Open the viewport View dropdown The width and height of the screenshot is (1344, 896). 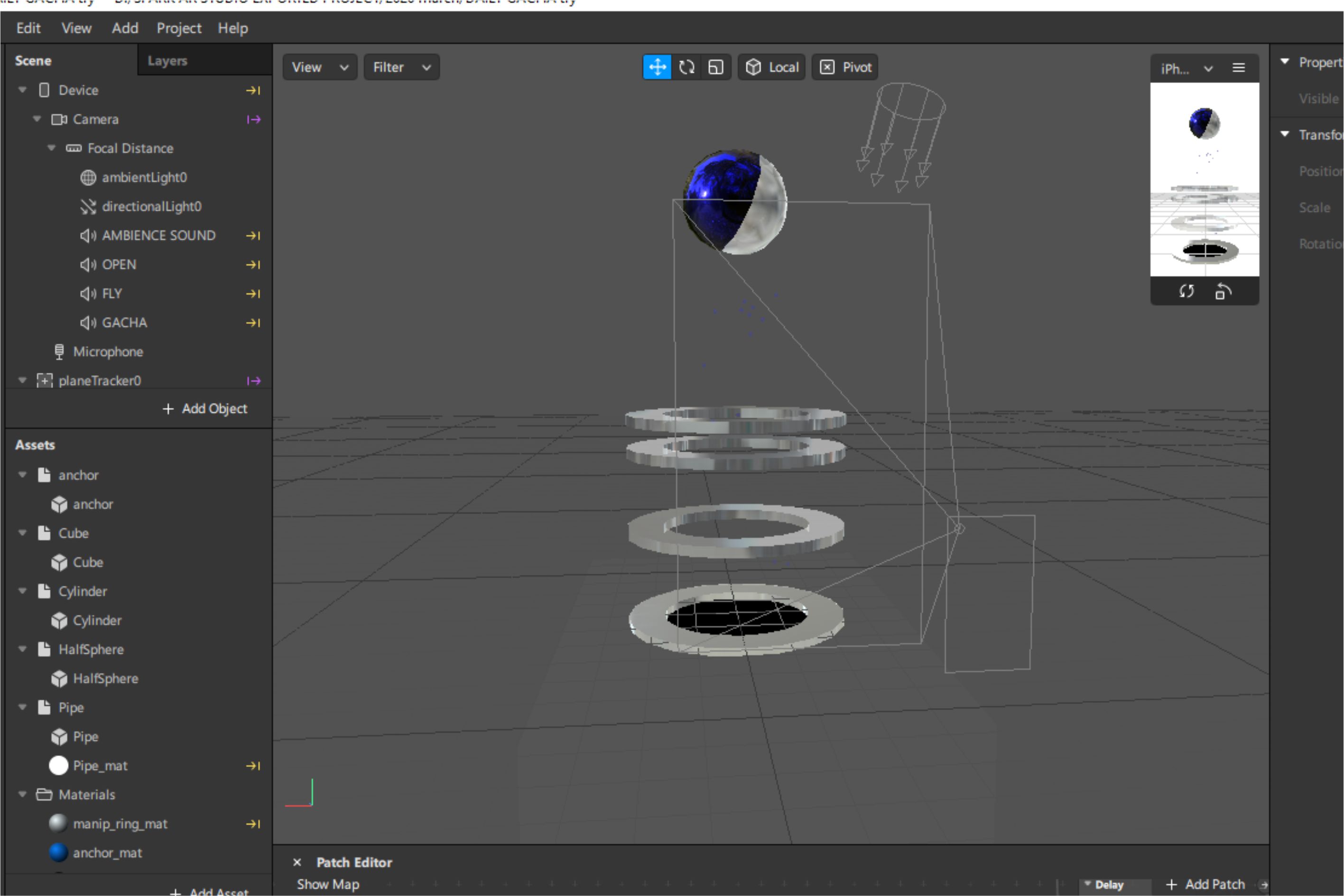(319, 67)
